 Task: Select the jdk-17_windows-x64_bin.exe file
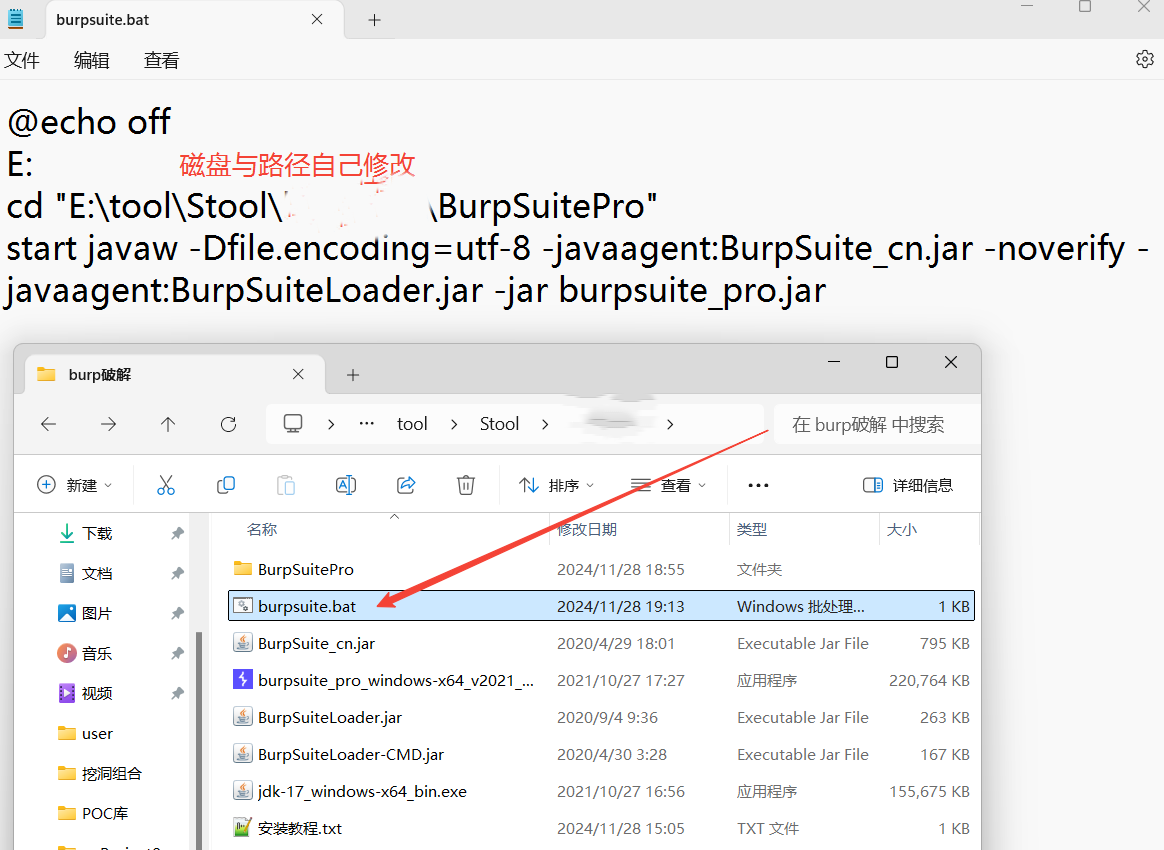601,791
